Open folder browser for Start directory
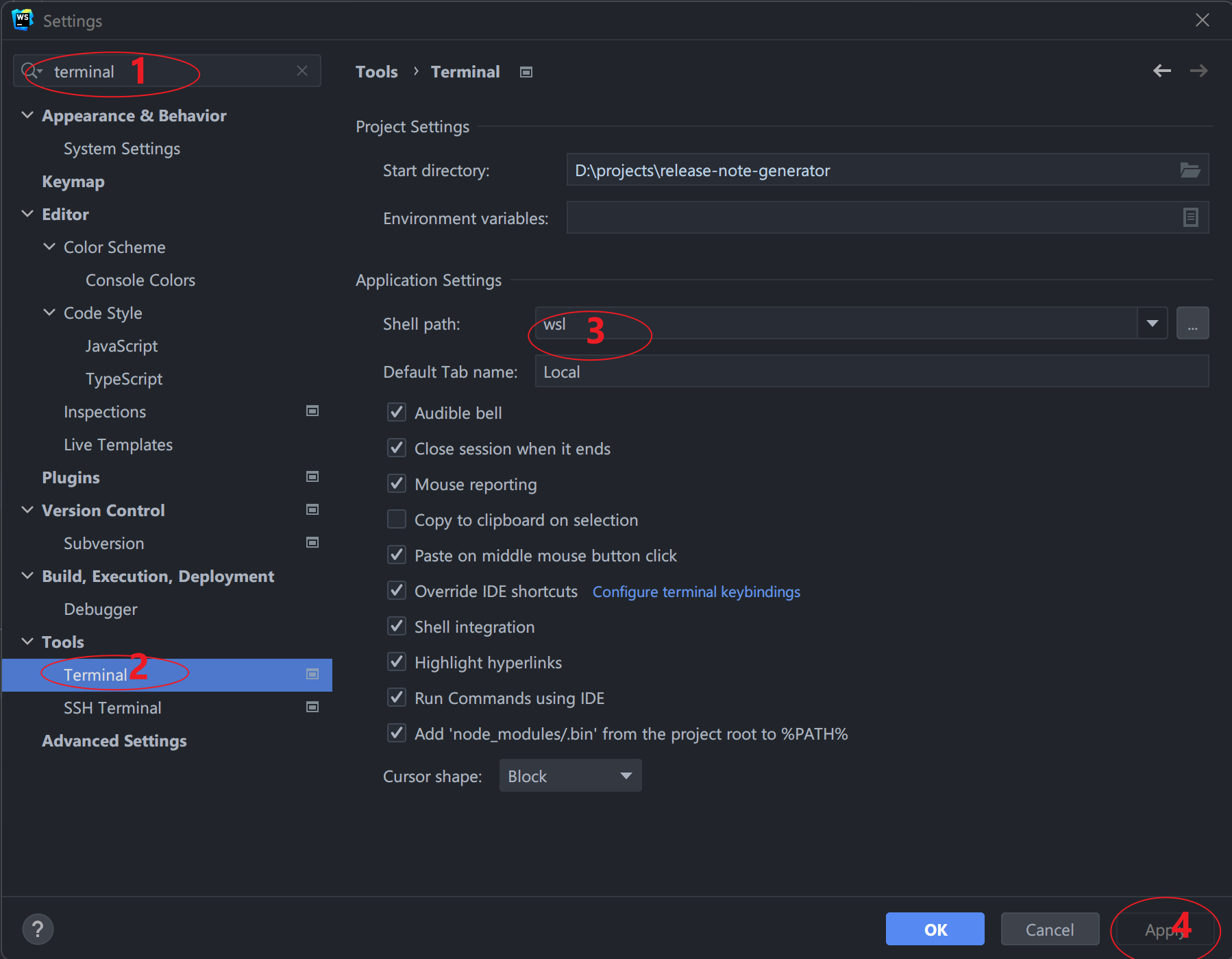The width and height of the screenshot is (1232, 959). 1190,170
